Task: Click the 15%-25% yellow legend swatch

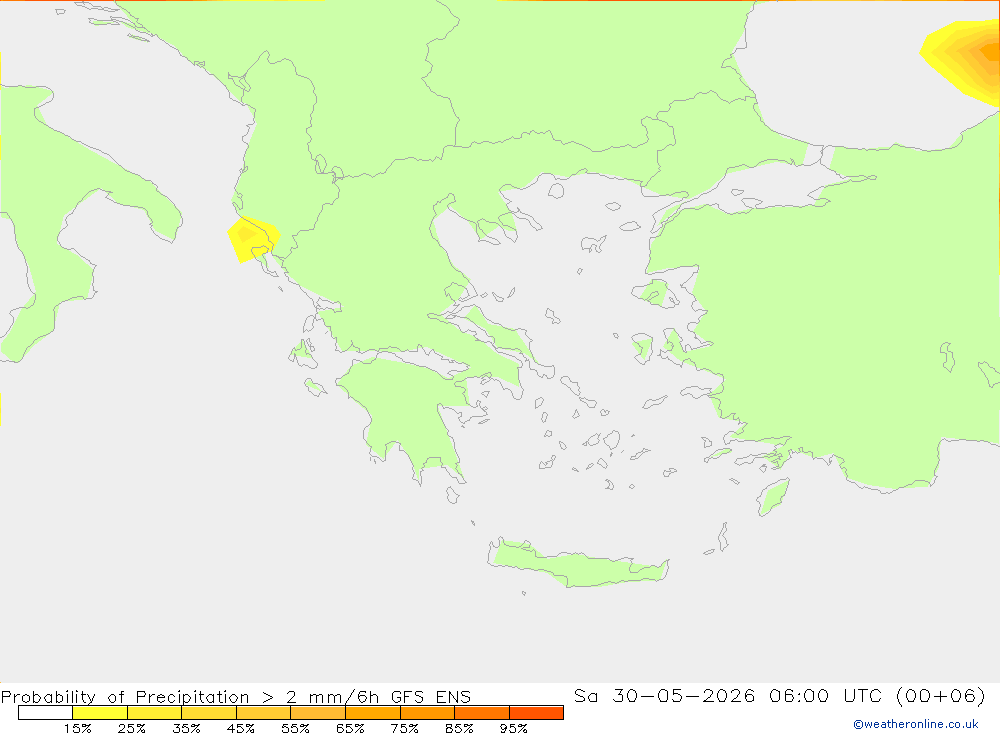Action: [x=100, y=712]
